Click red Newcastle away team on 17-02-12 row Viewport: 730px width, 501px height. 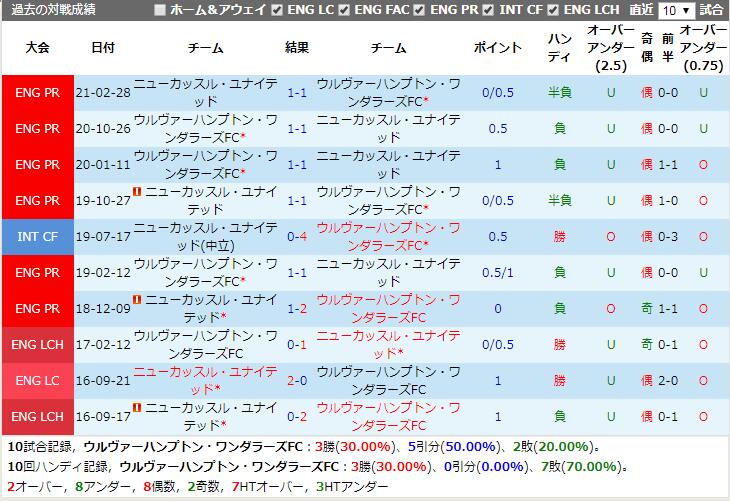[388, 345]
